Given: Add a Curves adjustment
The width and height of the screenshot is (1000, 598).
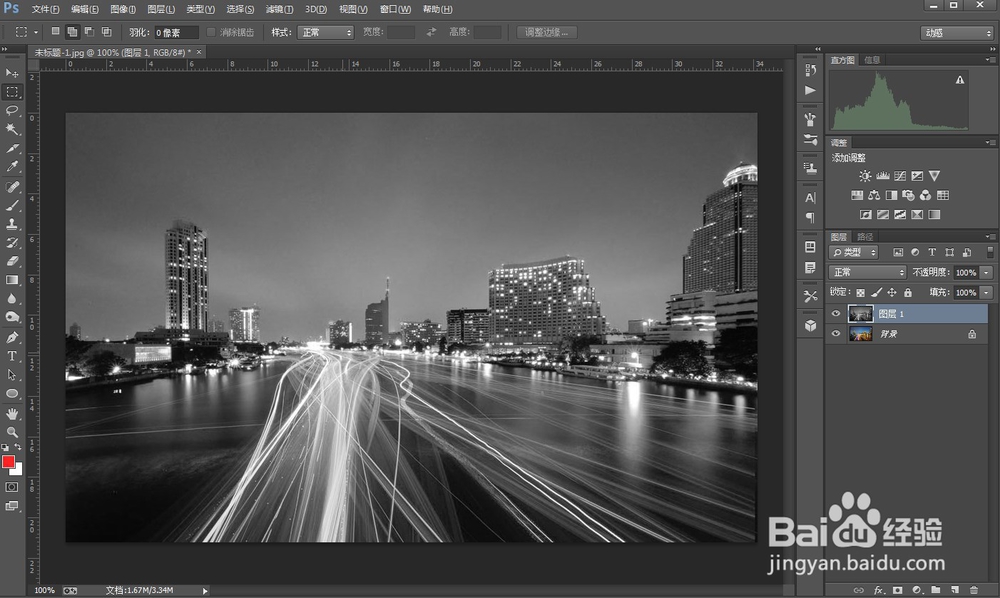Looking at the screenshot, I should (900, 176).
